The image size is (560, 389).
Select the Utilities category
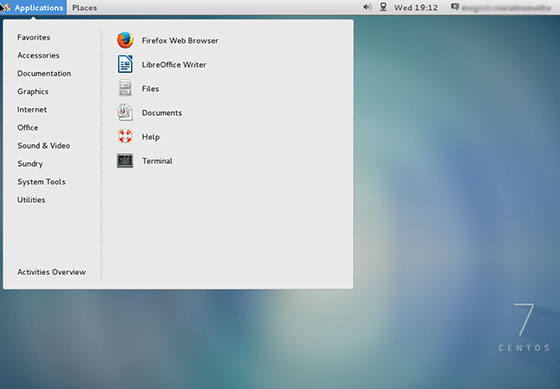[x=31, y=200]
